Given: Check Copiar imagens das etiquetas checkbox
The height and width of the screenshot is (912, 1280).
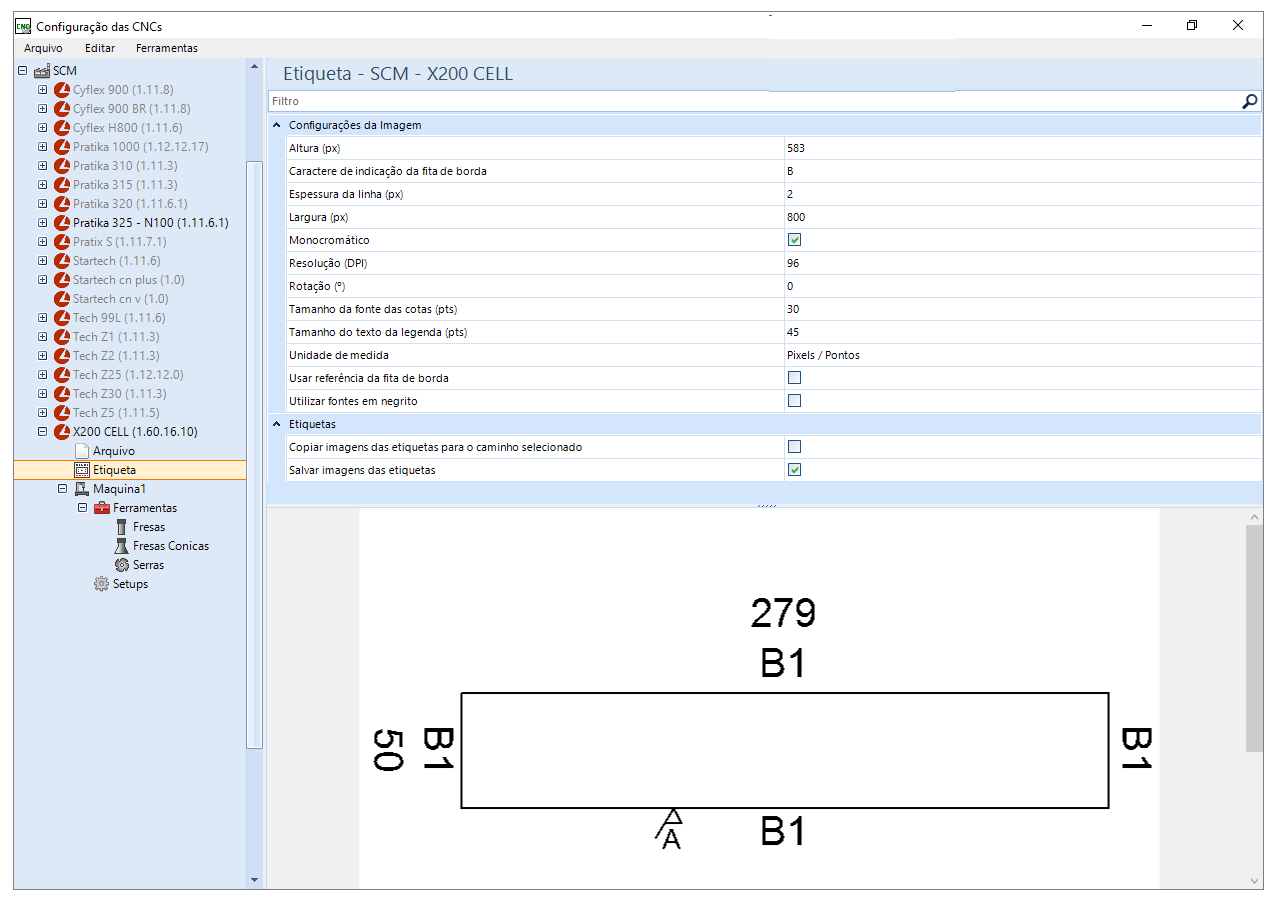Looking at the screenshot, I should 795,447.
